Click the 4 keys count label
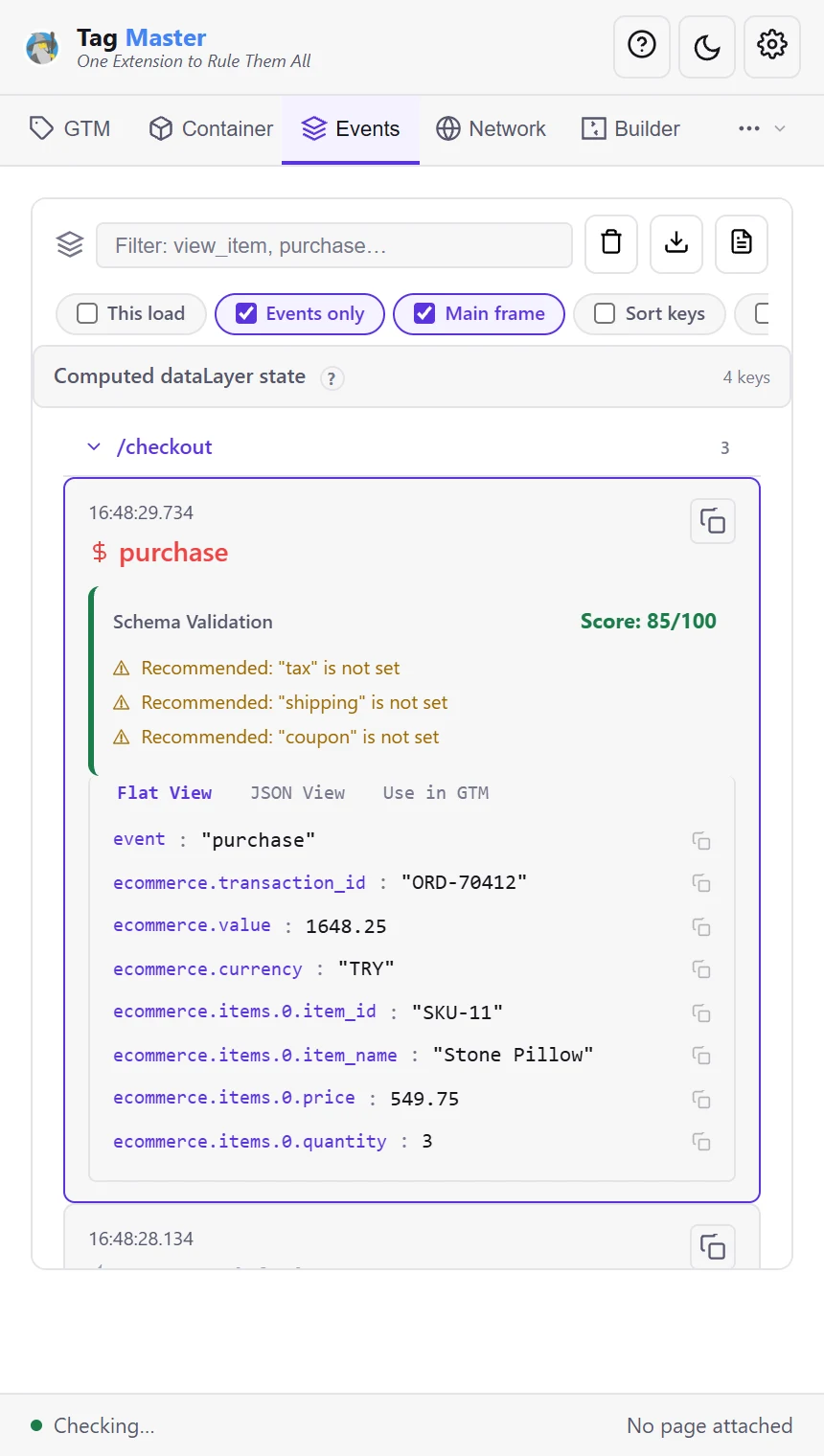Viewport: 824px width, 1456px height. point(746,376)
